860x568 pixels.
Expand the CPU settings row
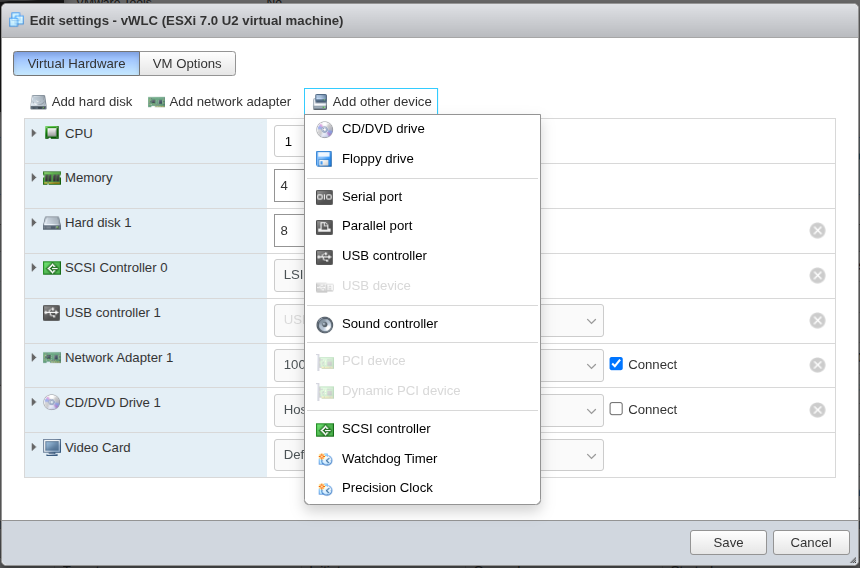tap(34, 133)
